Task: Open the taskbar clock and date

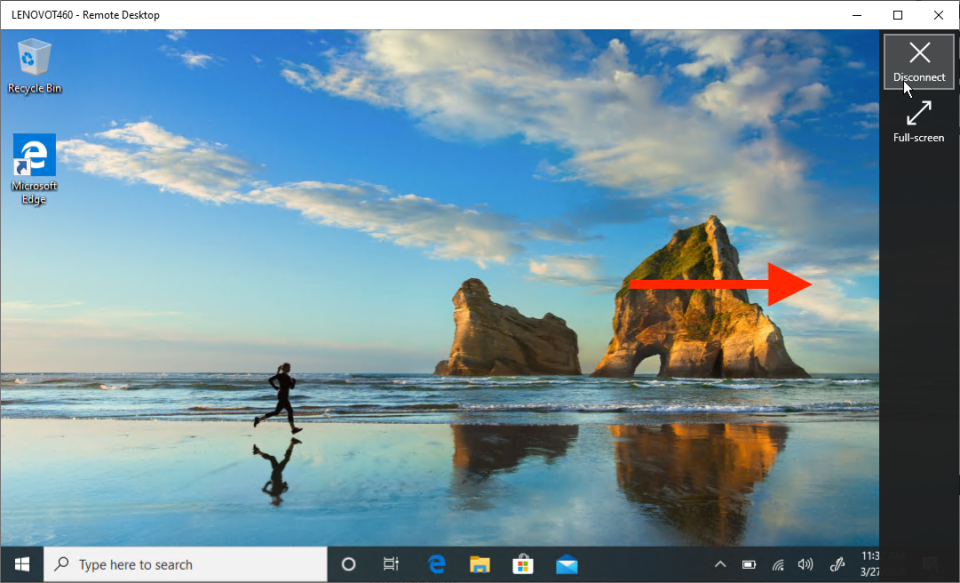Action: (869, 564)
